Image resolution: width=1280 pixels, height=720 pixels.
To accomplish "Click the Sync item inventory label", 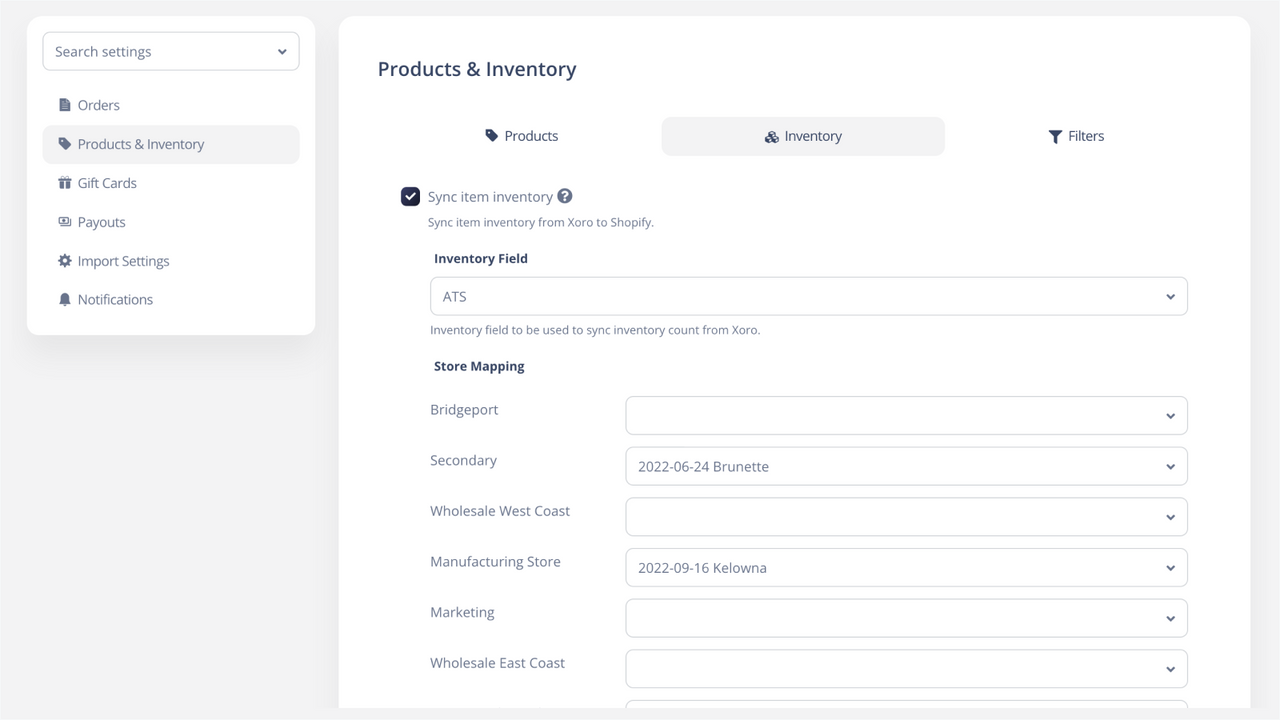I will point(490,197).
